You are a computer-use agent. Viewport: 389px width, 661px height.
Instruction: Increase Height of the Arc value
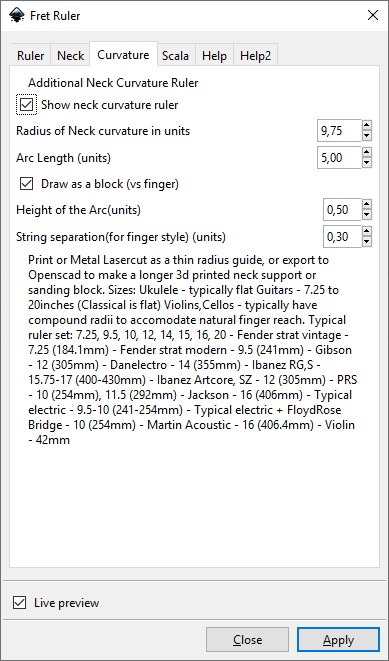(367, 204)
